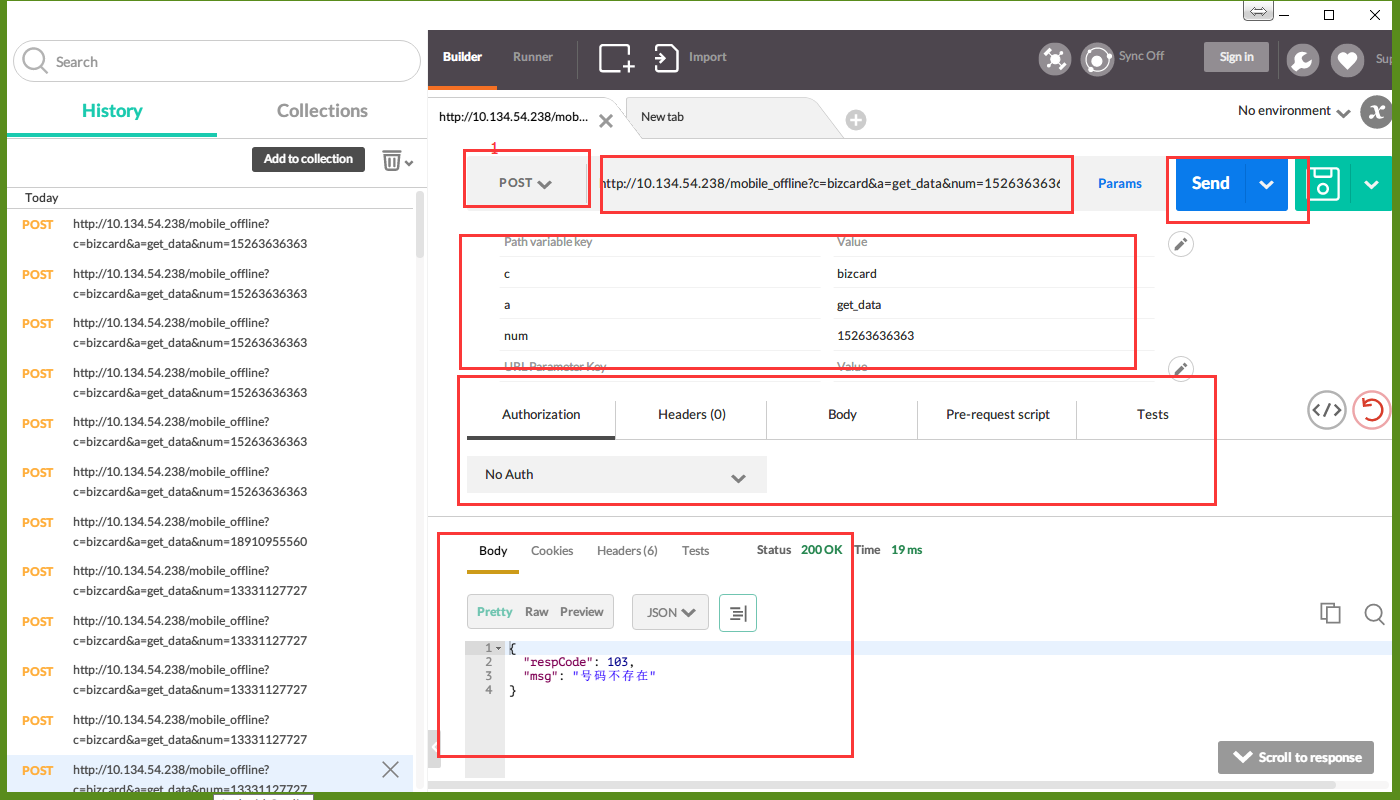Viewport: 1400px width, 800px height.
Task: Select the Builder tab
Action: pos(462,57)
